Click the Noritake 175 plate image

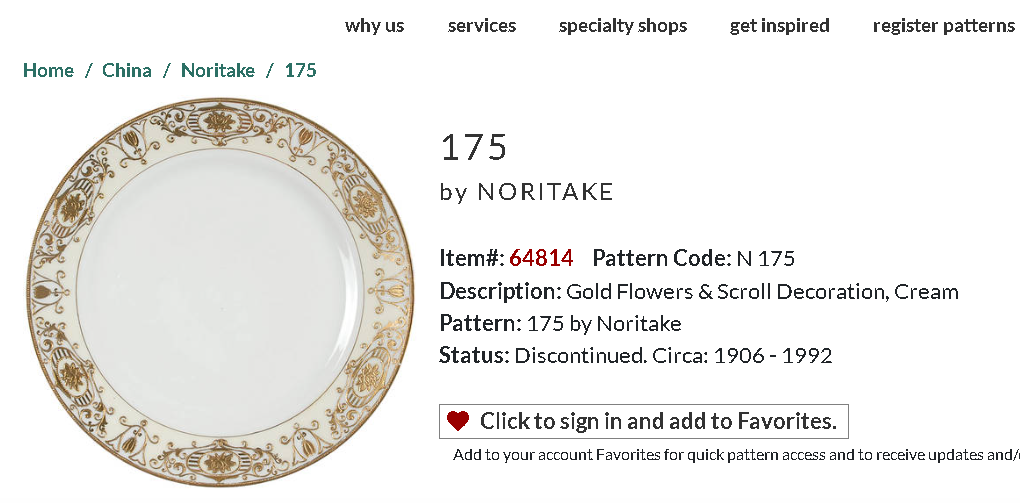(221, 292)
